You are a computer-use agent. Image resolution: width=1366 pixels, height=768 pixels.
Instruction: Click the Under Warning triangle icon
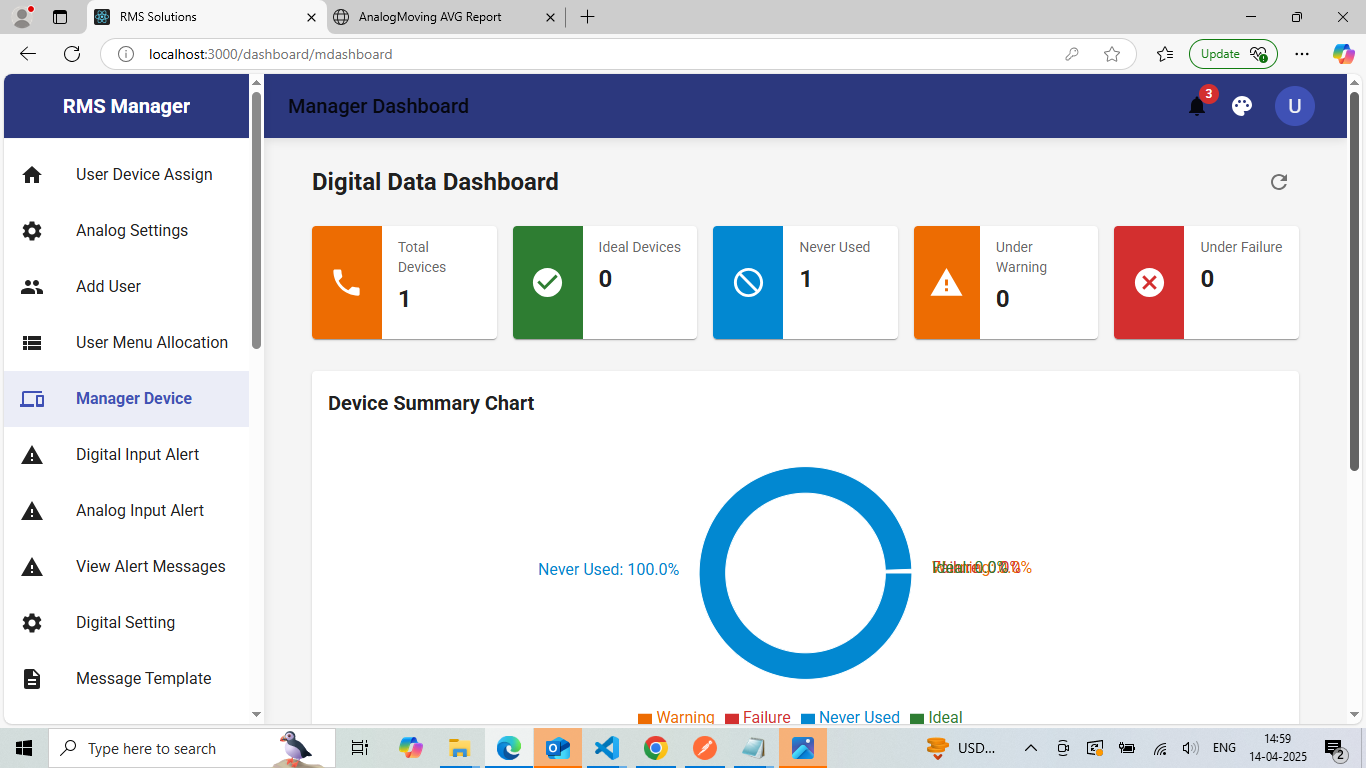pos(948,283)
